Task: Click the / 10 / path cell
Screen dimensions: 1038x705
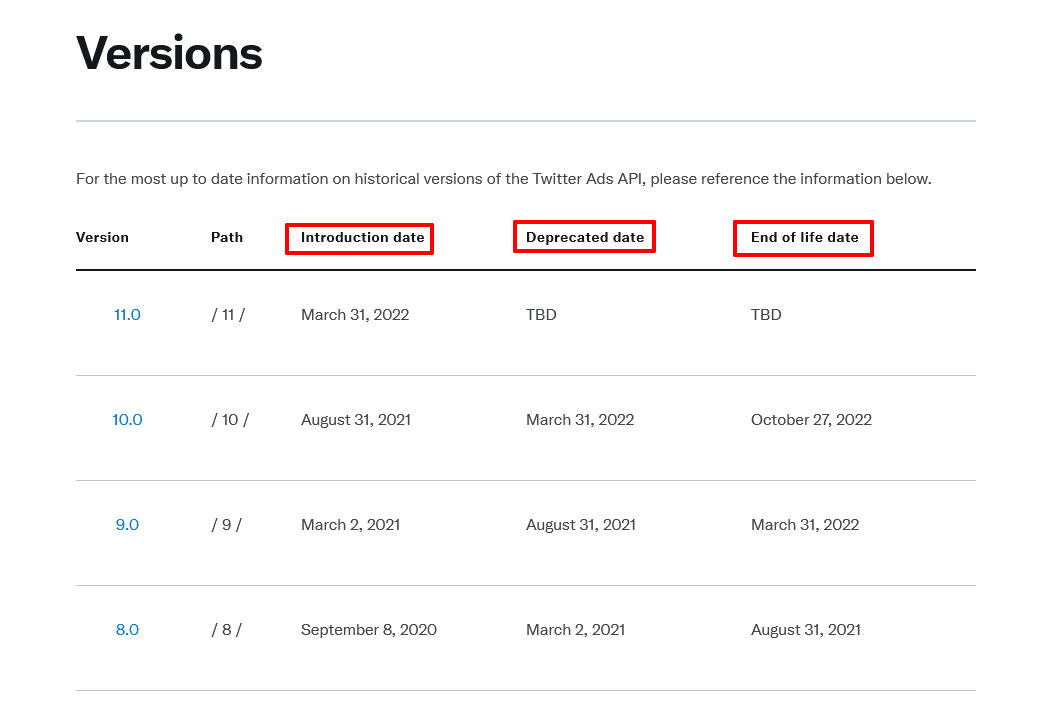Action: pos(230,420)
